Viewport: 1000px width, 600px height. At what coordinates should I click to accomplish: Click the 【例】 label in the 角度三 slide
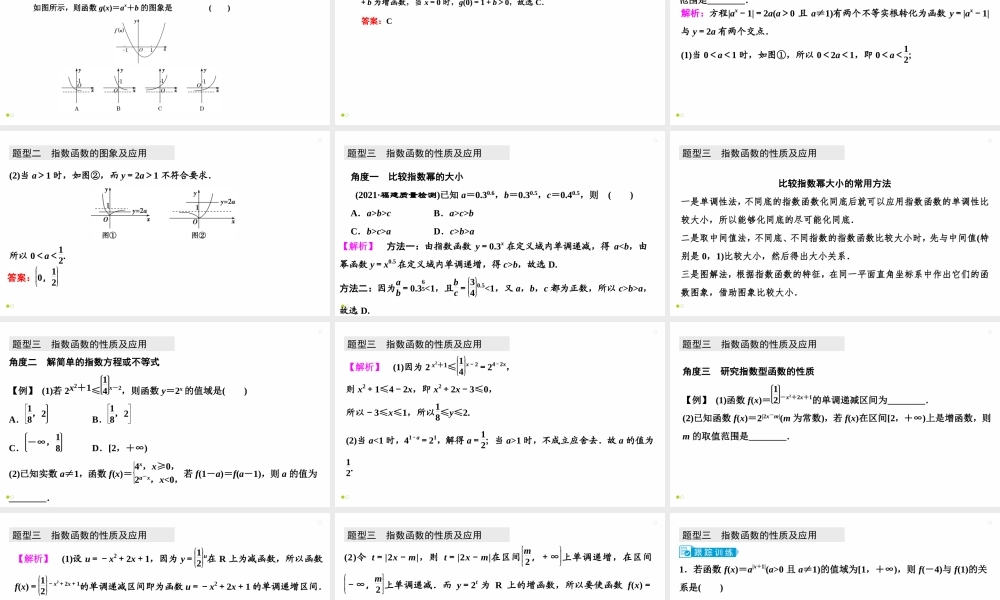[x=696, y=400]
